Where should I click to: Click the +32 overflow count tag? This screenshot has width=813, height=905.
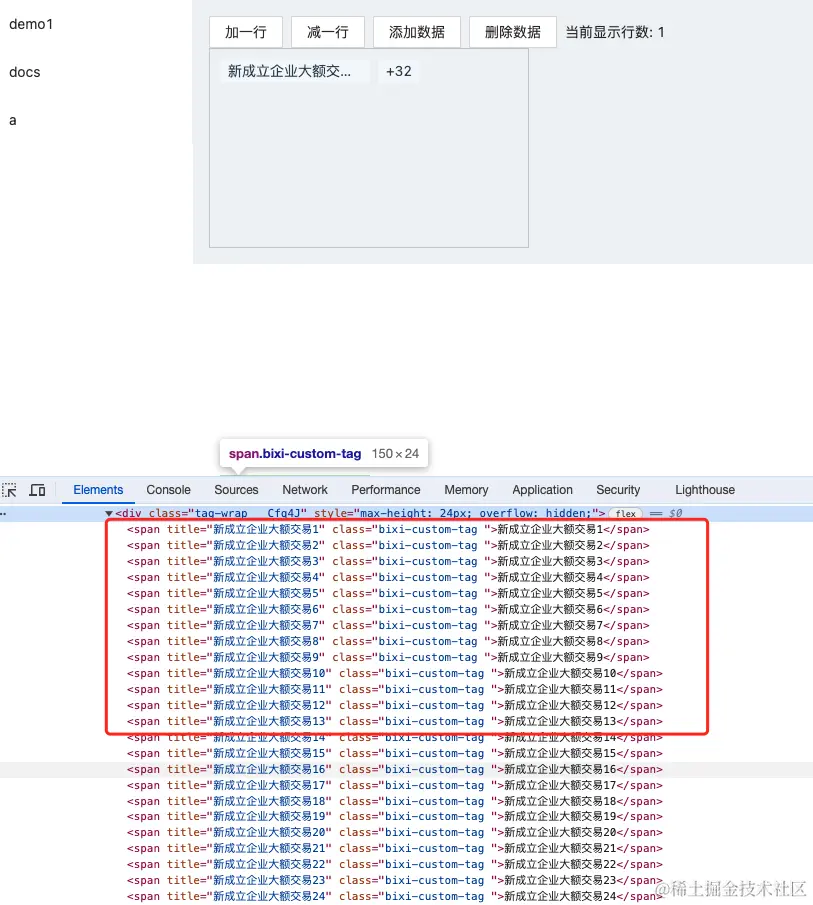(x=399, y=71)
